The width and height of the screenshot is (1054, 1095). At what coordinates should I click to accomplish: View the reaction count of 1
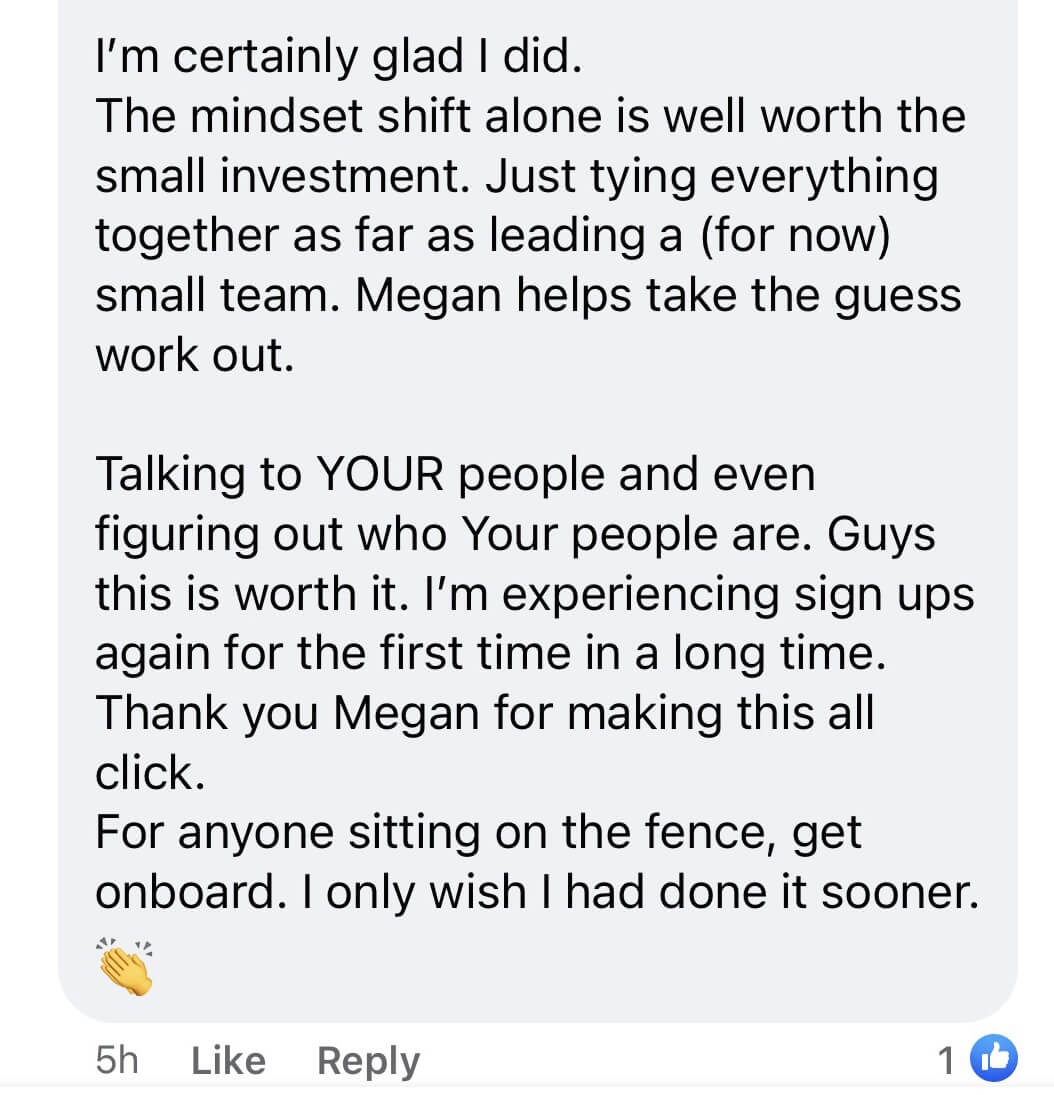click(x=946, y=1061)
